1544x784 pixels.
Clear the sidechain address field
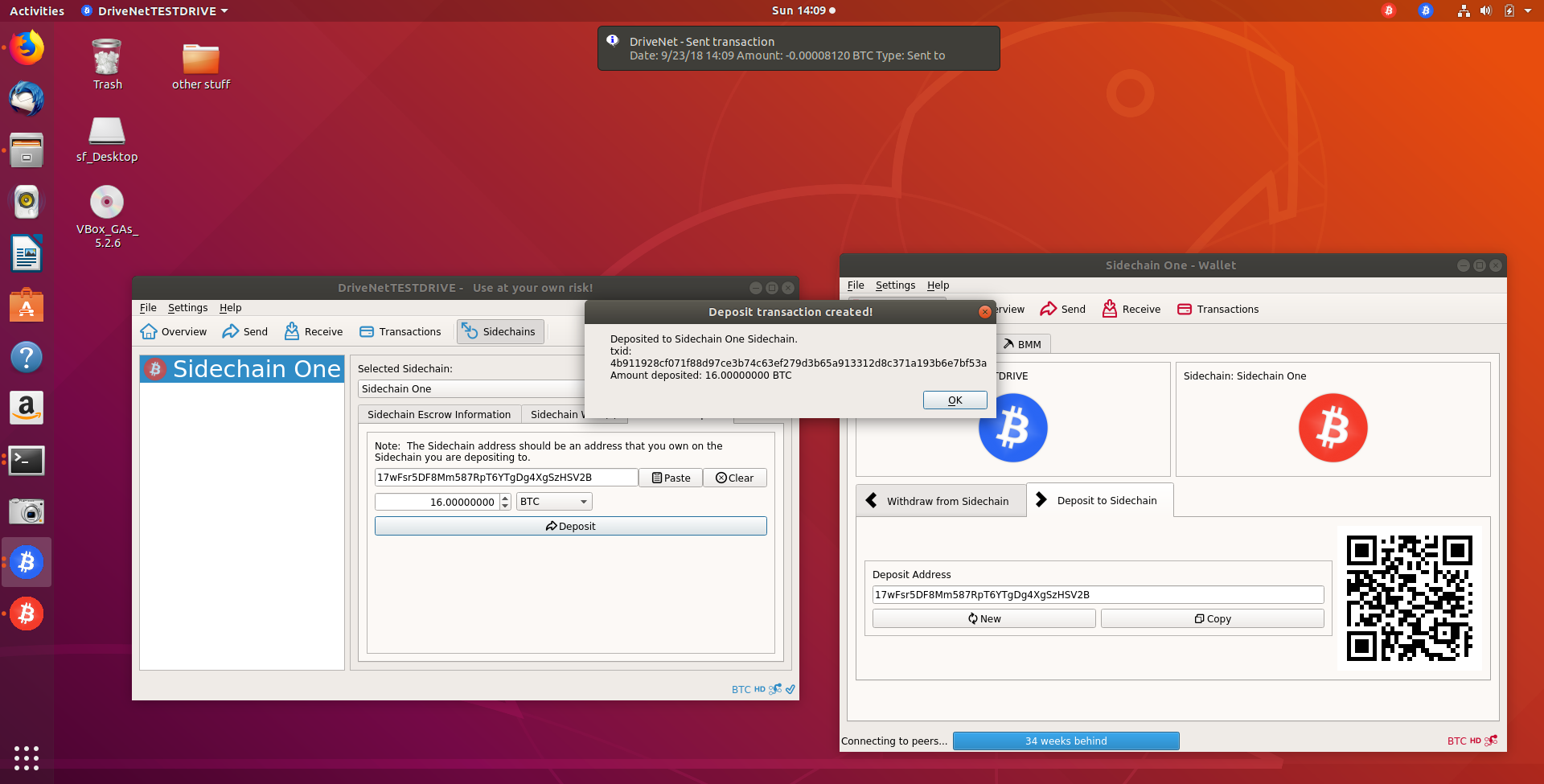point(735,478)
